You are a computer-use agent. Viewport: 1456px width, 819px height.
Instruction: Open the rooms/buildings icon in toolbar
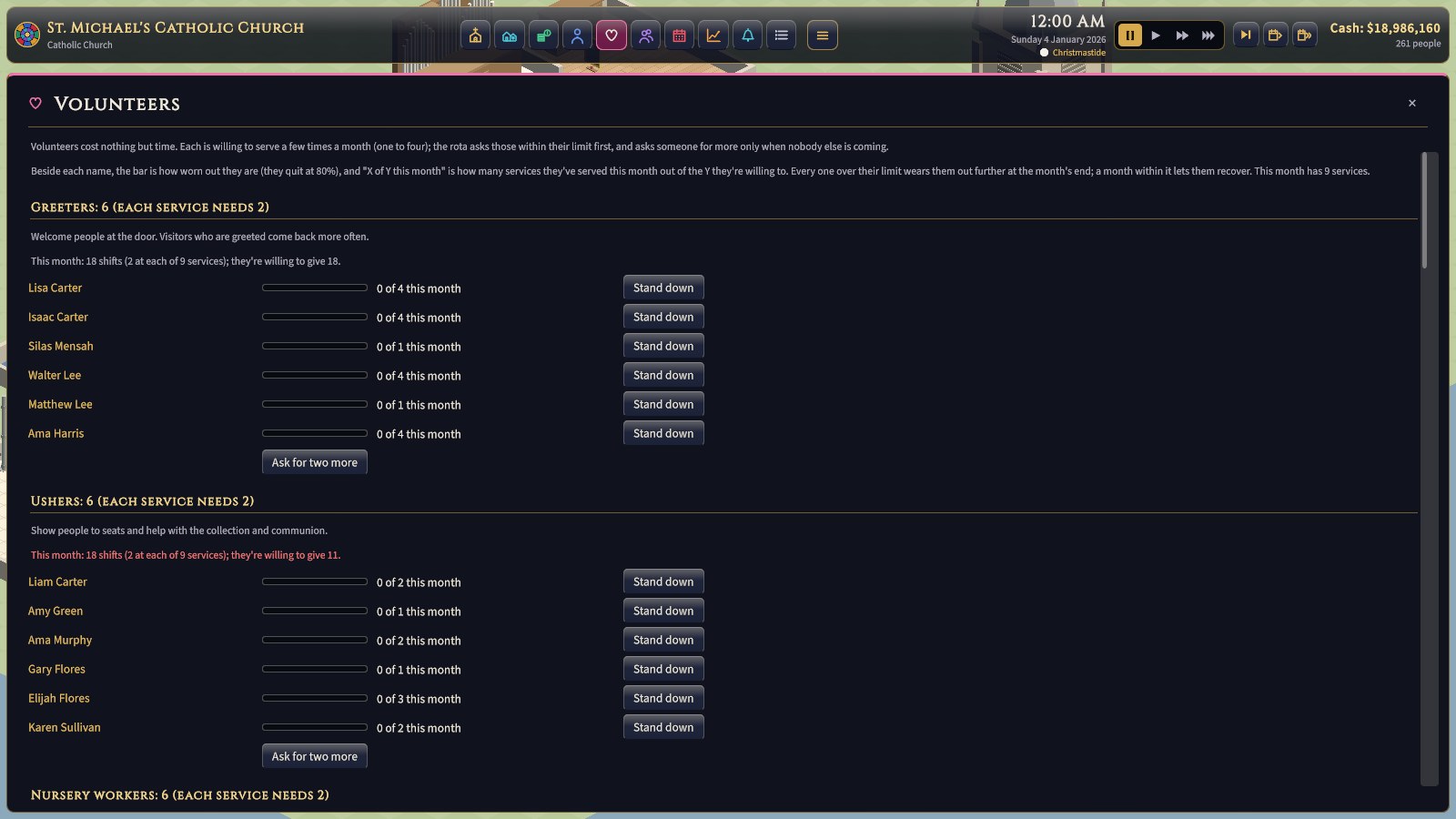point(510,35)
